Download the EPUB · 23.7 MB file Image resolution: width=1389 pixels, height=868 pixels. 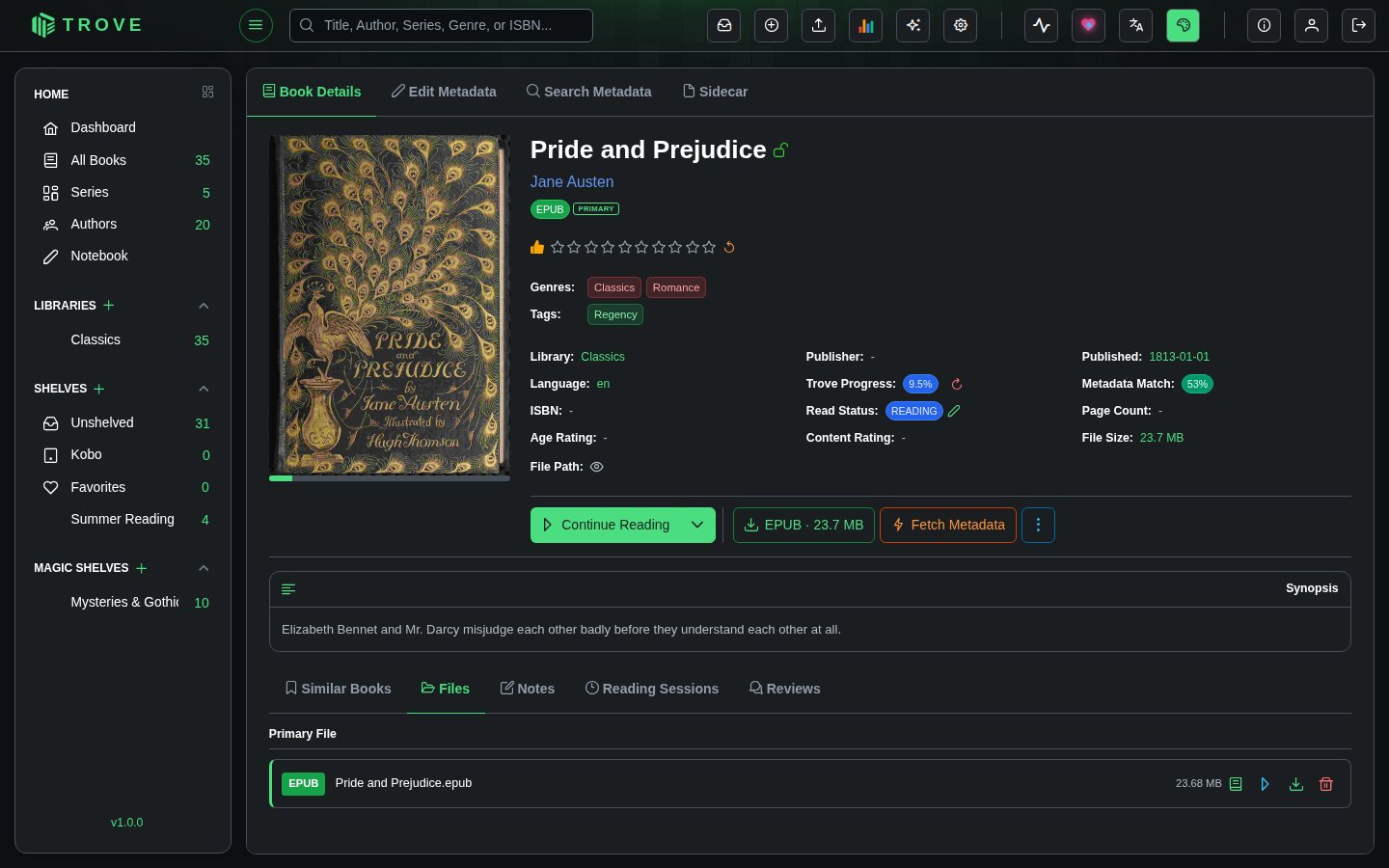point(804,525)
